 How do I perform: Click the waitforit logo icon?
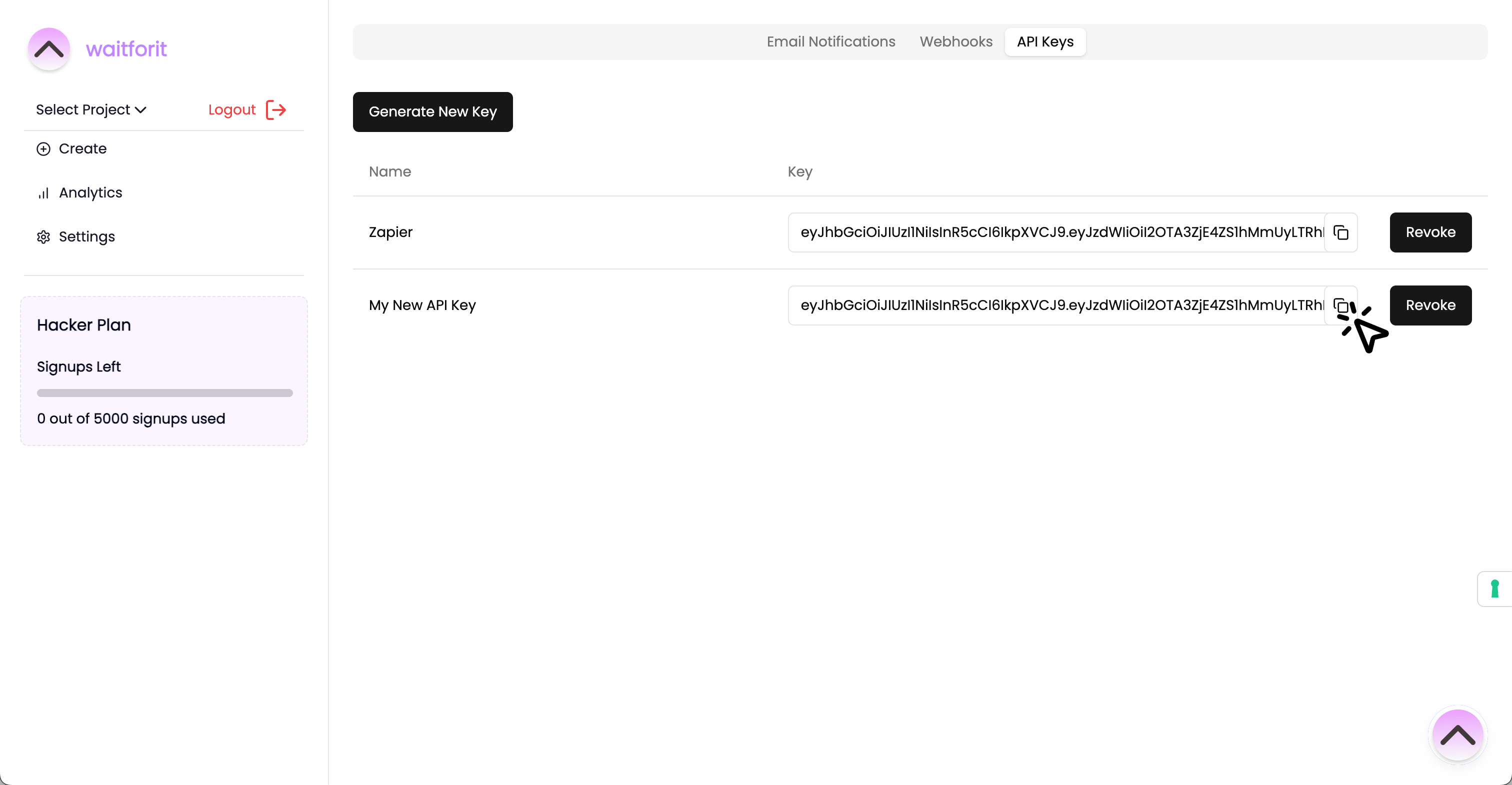[x=48, y=48]
